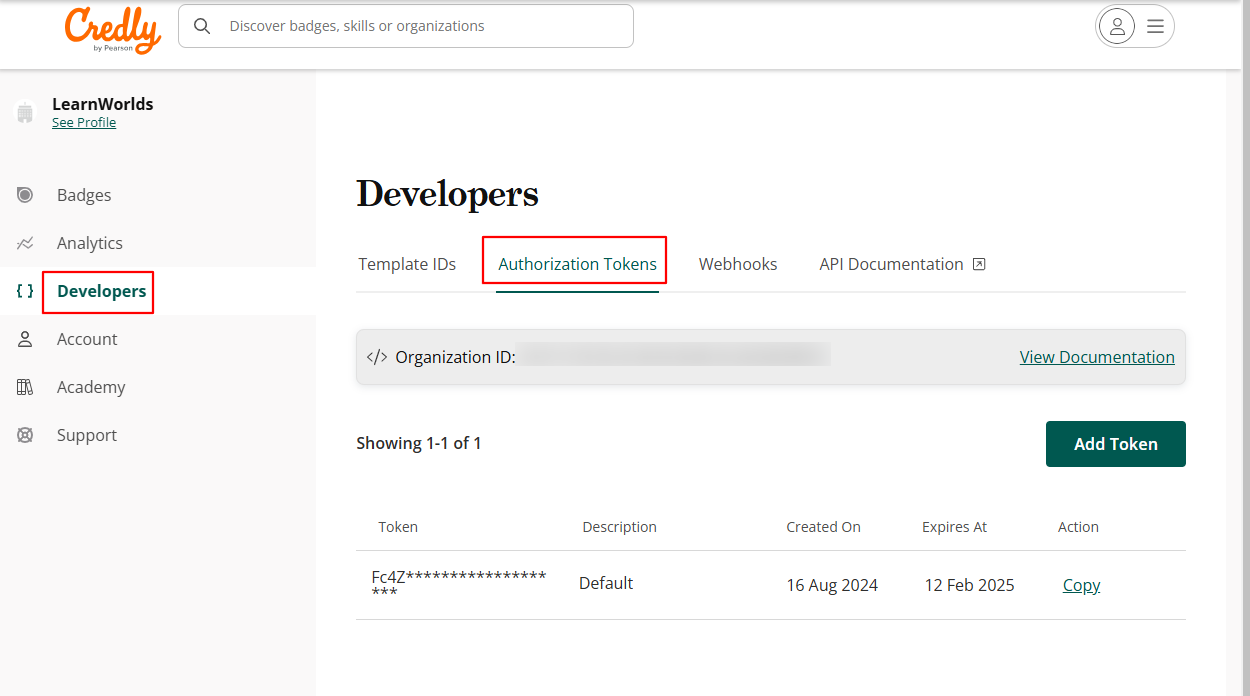Click the Description column header
The width and height of the screenshot is (1250, 696).
[620, 527]
